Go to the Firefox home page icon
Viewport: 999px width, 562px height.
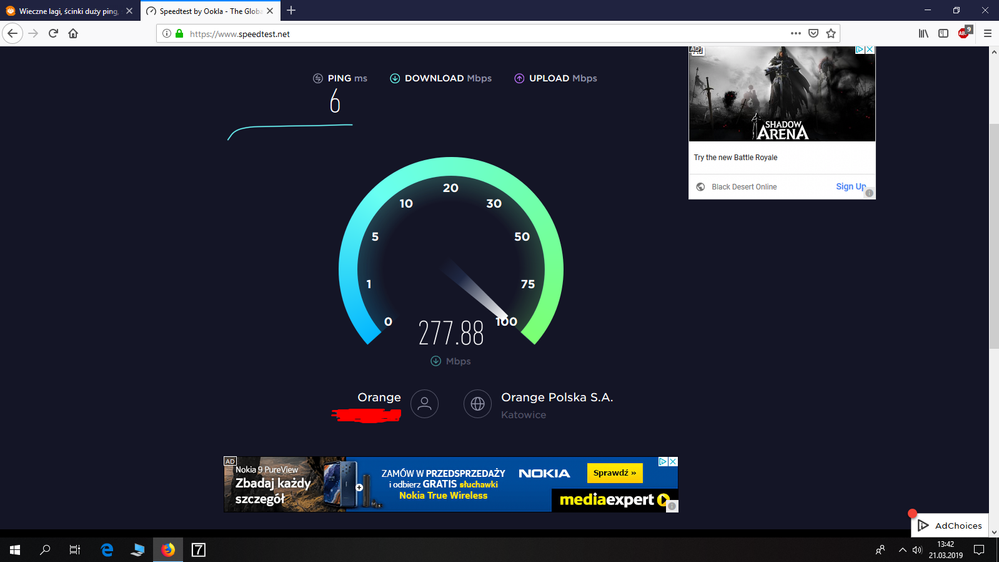[x=73, y=33]
